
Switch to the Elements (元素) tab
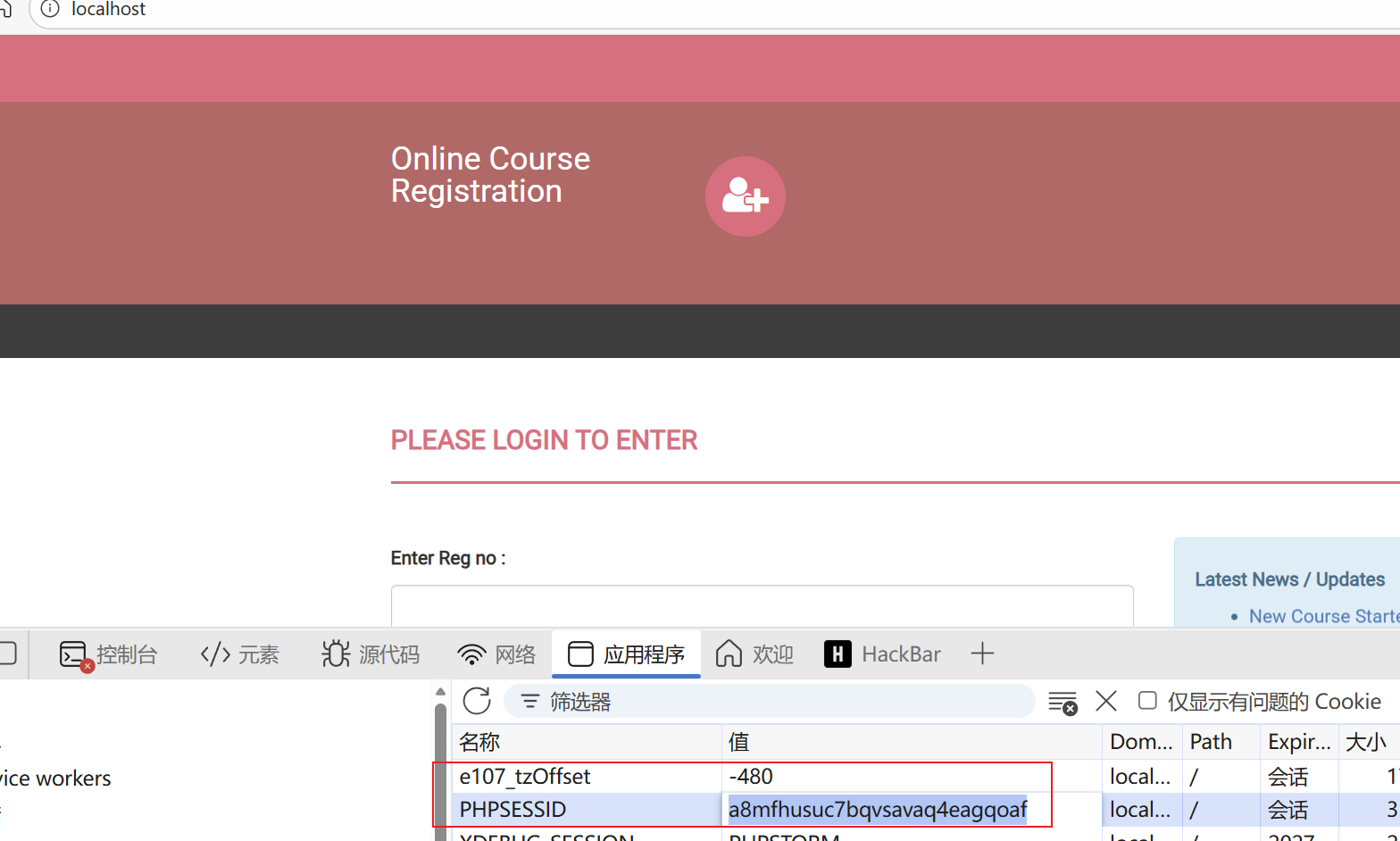click(x=240, y=654)
